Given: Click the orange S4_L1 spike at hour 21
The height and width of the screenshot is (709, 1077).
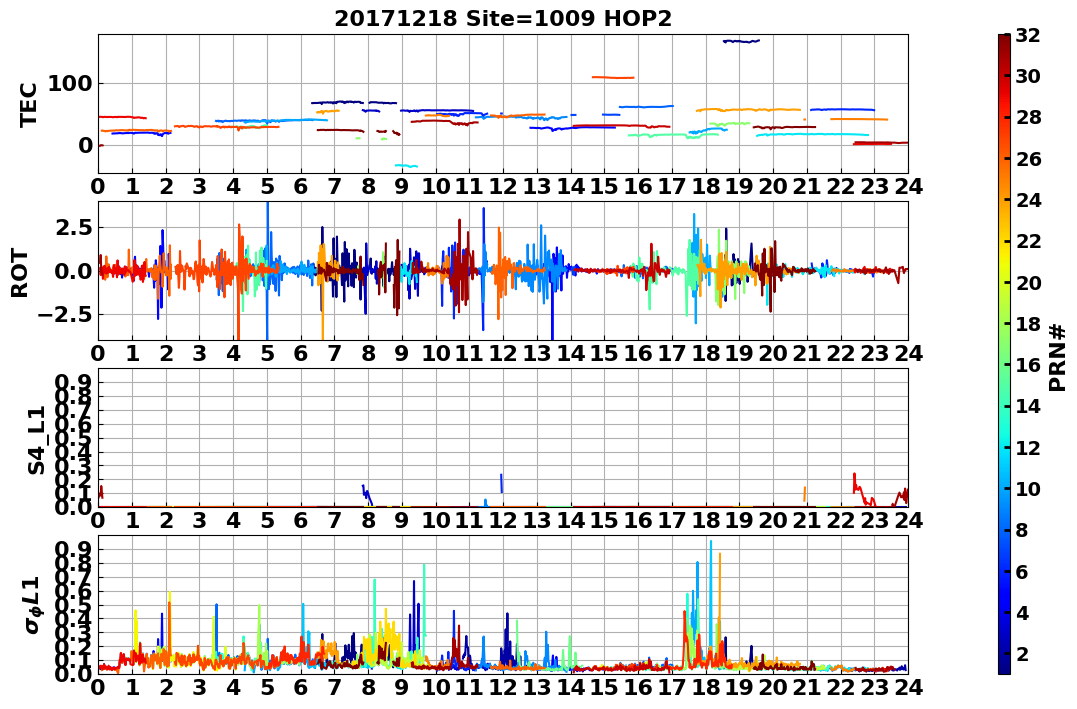Looking at the screenshot, I should click(804, 494).
